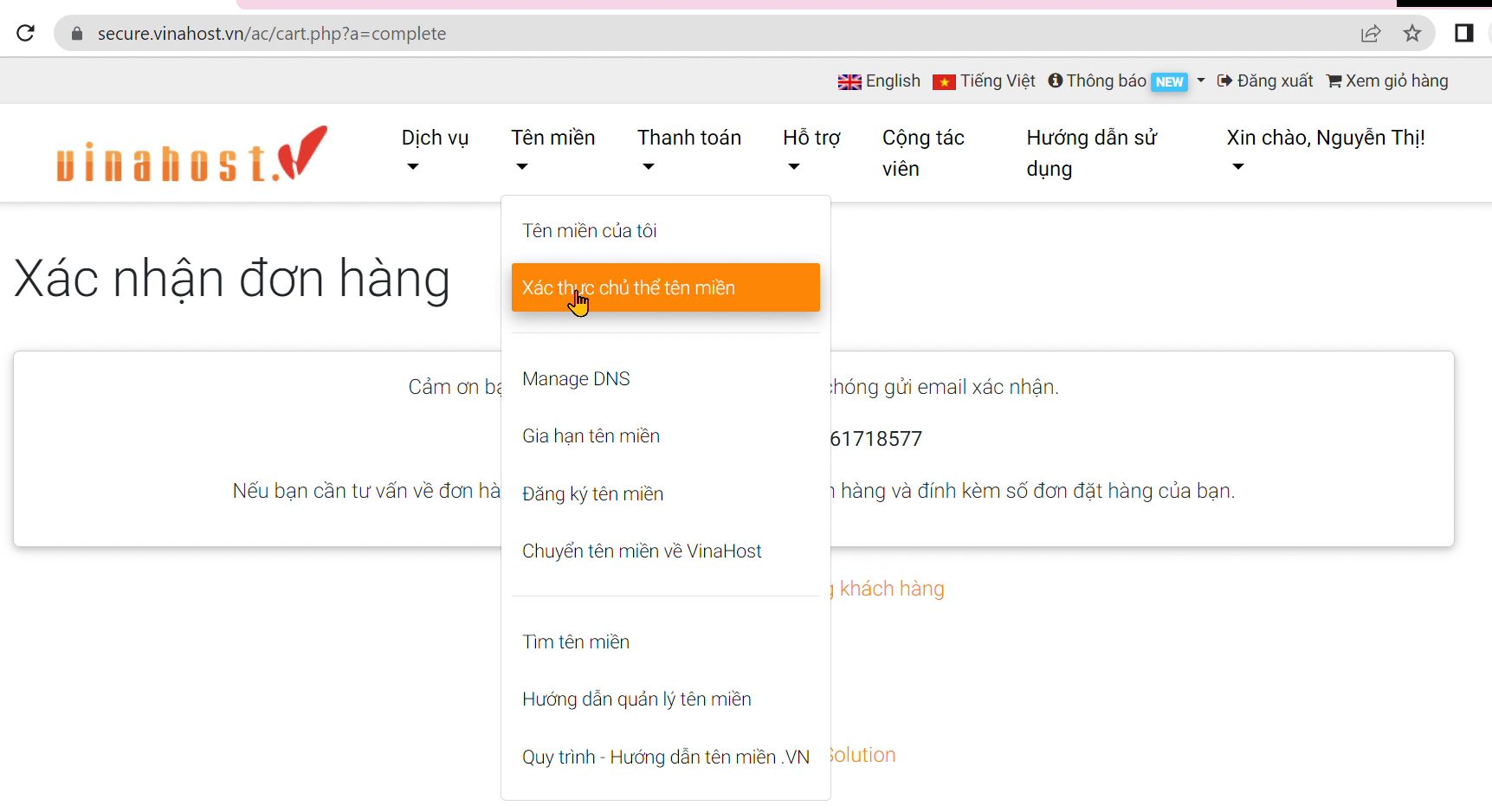The height and width of the screenshot is (812, 1492).
Task: Click the vinahost logo
Action: pos(192,153)
